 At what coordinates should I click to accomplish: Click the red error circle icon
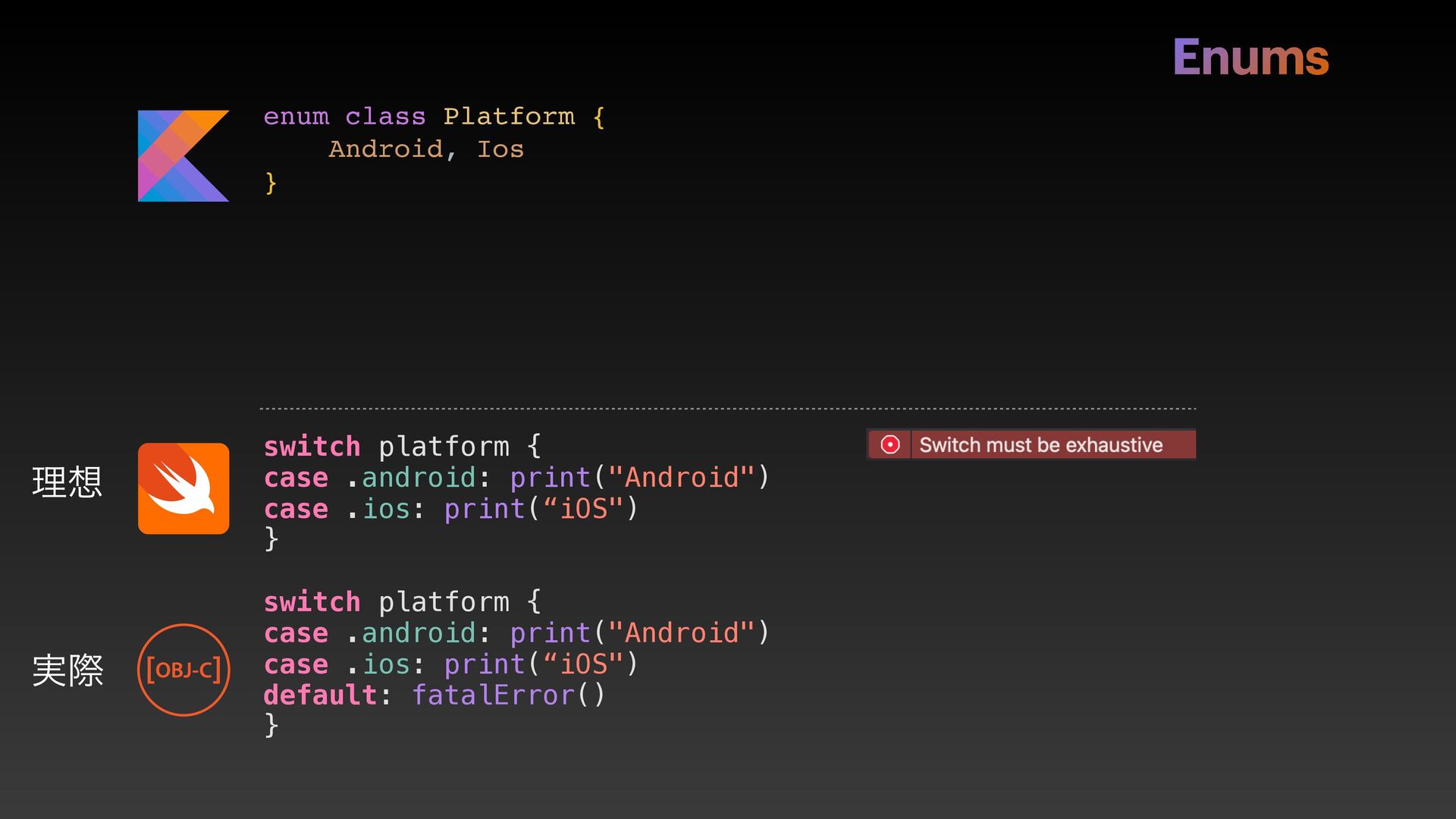click(890, 444)
